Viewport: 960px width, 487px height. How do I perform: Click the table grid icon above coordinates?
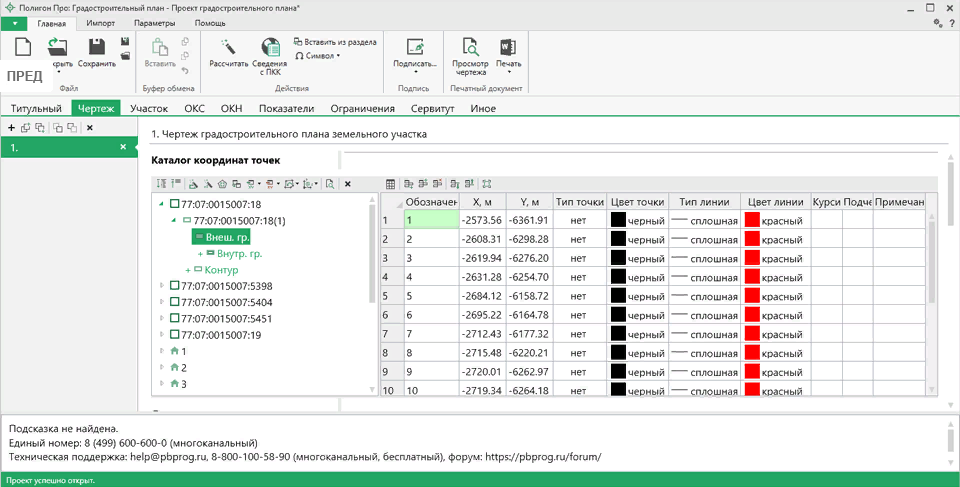[392, 184]
